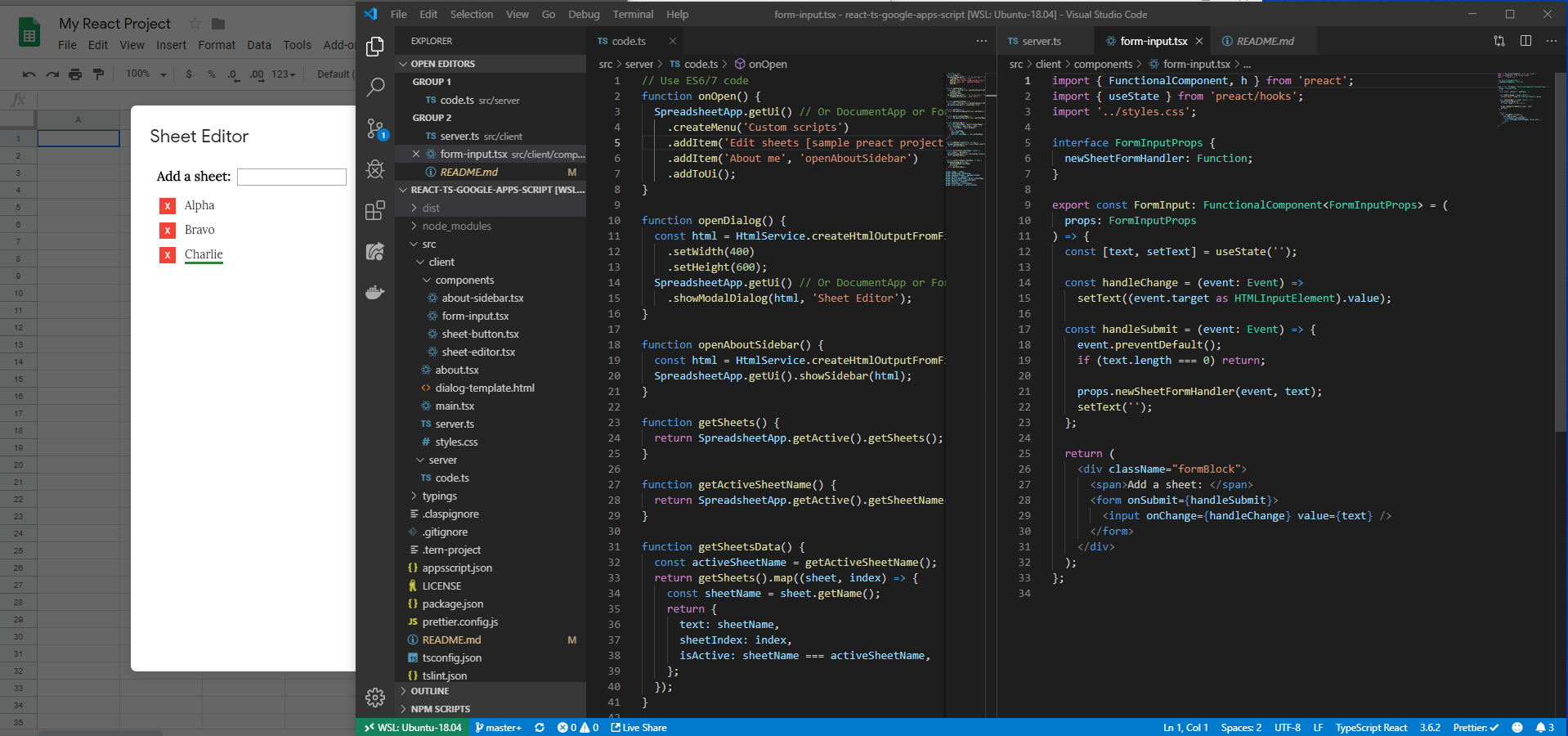Open the Charlie sheet link
Screen dimensions: 1568x736
point(204,254)
